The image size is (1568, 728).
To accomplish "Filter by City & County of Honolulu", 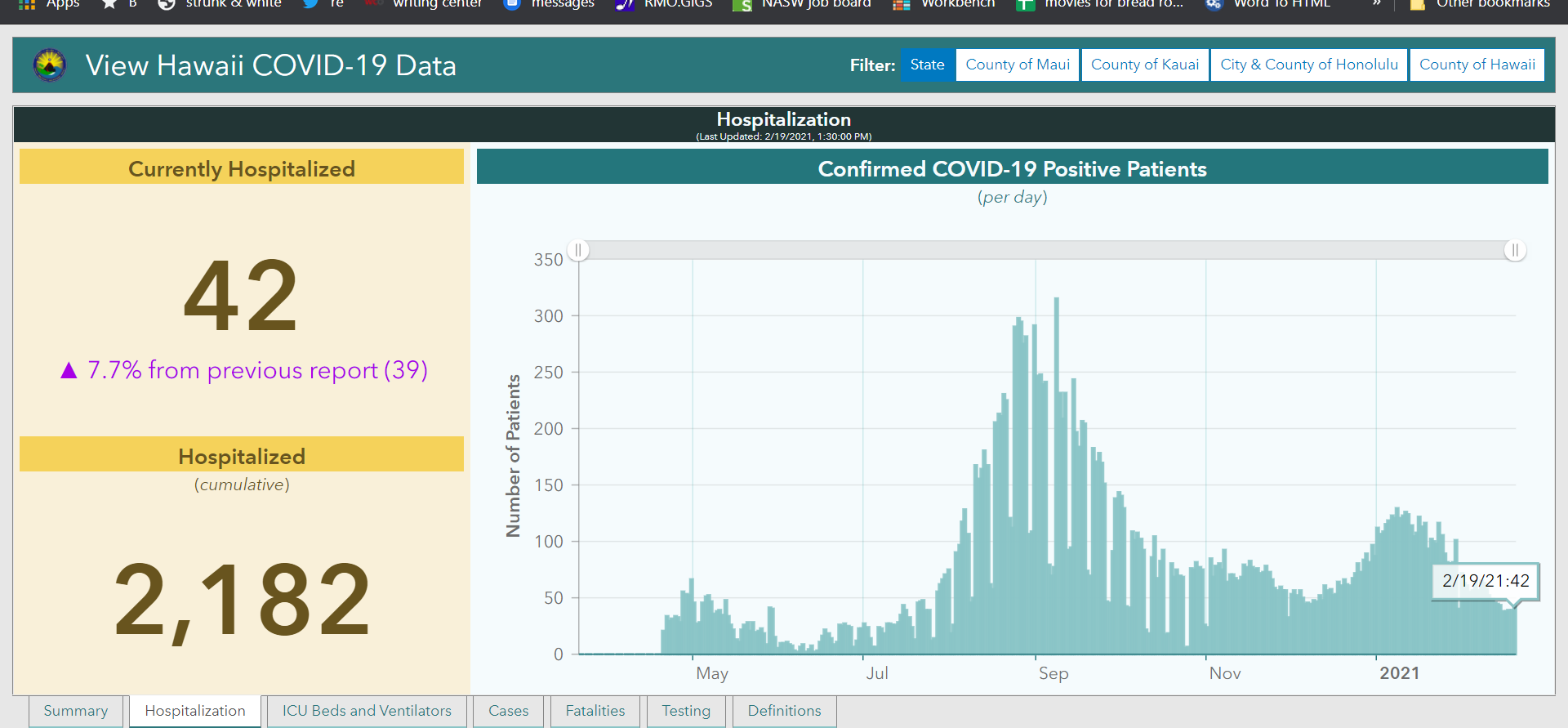I will click(x=1309, y=65).
